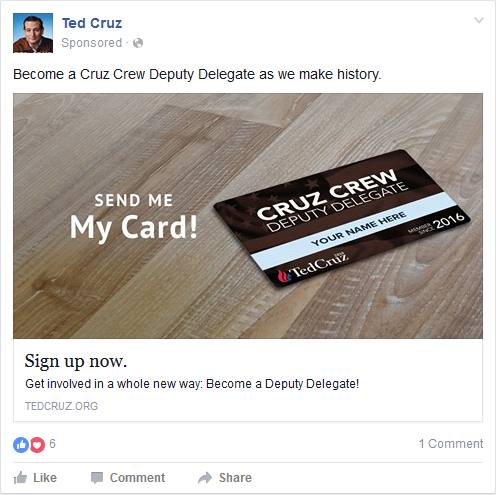Click the Become a Deputy Delegate description
496x495 pixels.
(192, 384)
